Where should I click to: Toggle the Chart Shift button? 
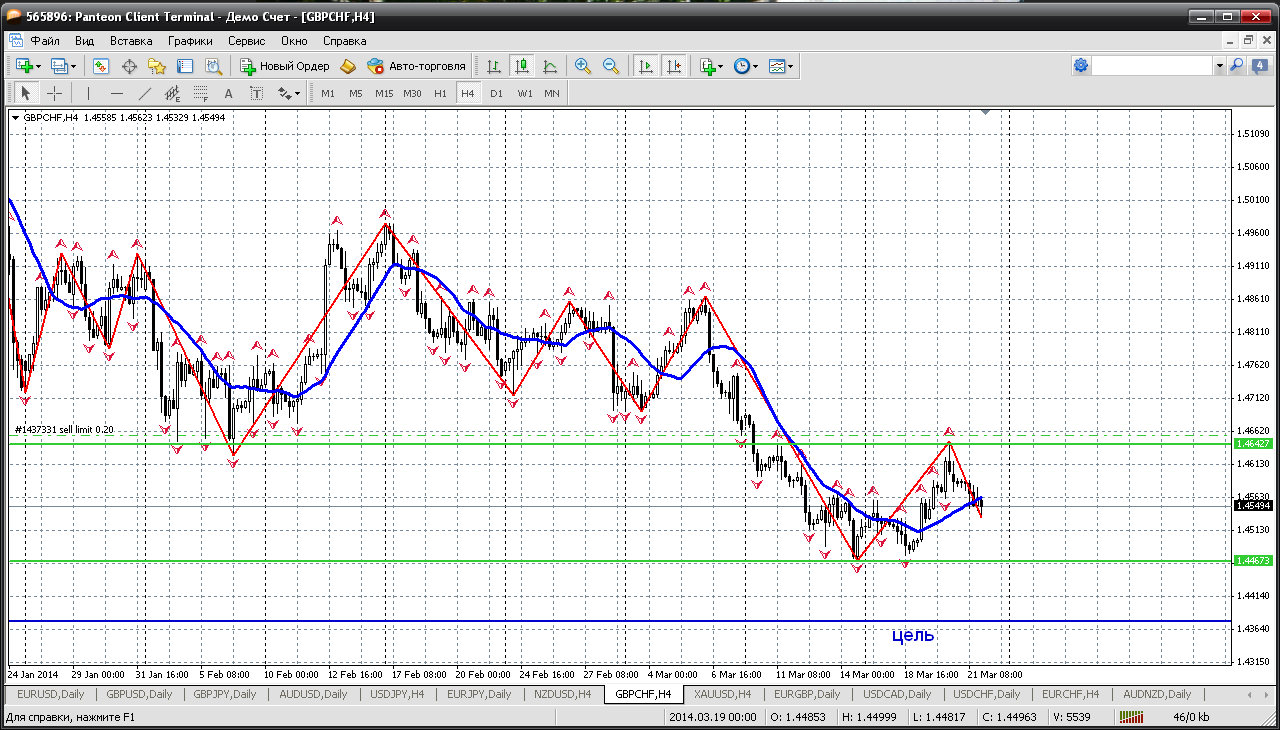point(674,66)
